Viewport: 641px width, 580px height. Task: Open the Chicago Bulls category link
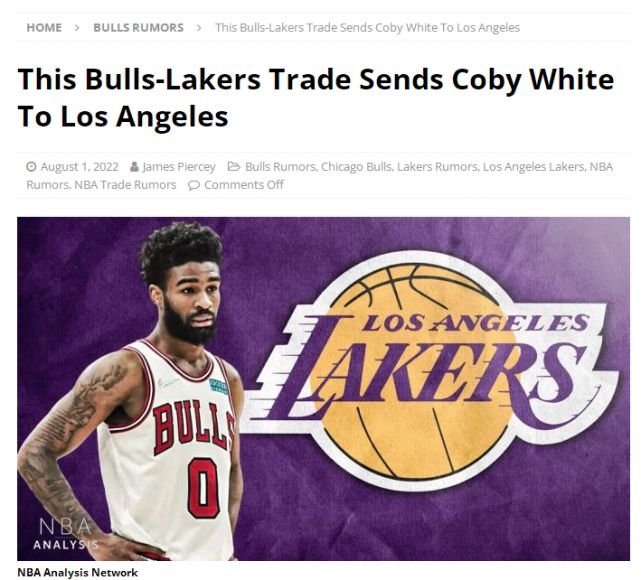pos(356,167)
